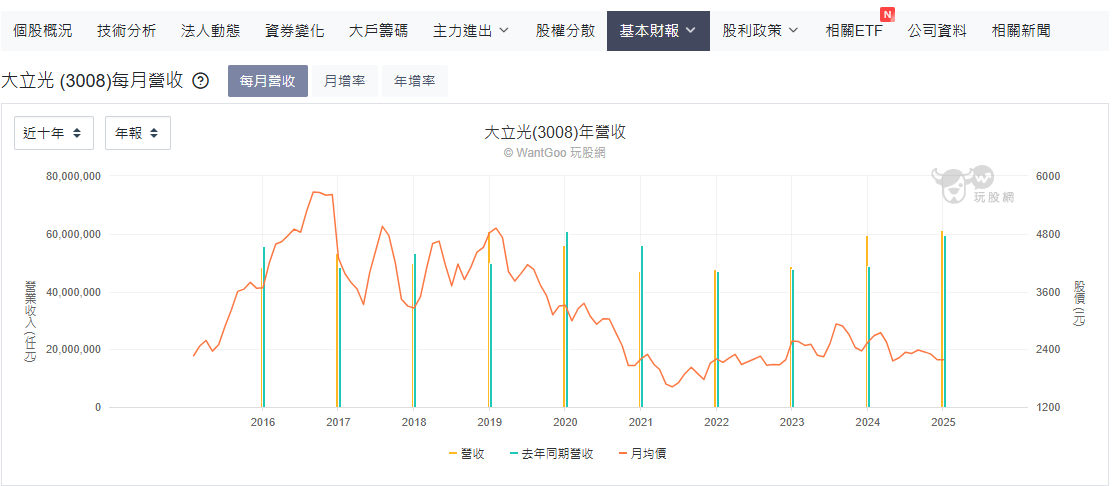Click the 80,000,000 y-axis label
The image size is (1112, 486).
pos(73,176)
